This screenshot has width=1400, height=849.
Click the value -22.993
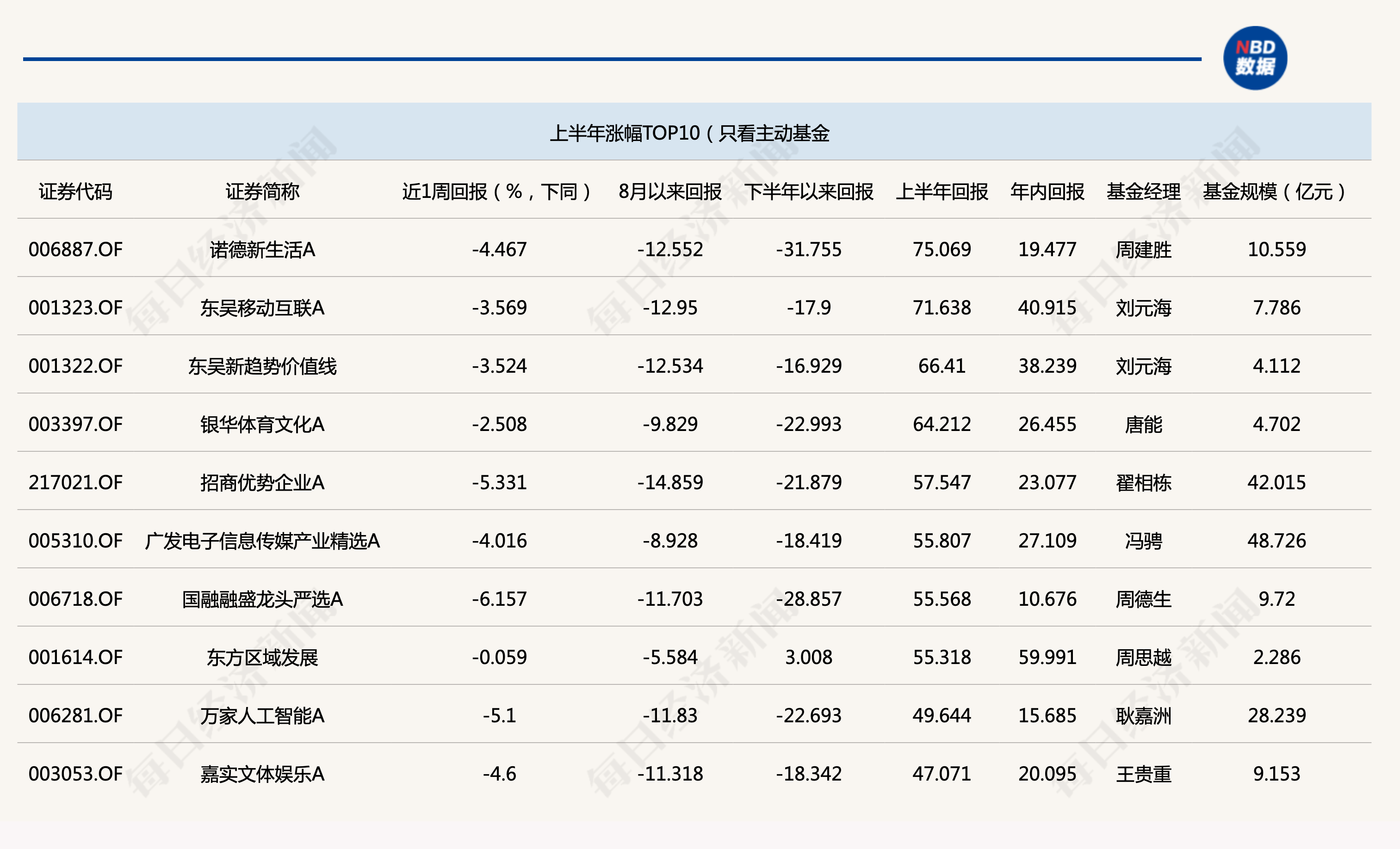(809, 424)
